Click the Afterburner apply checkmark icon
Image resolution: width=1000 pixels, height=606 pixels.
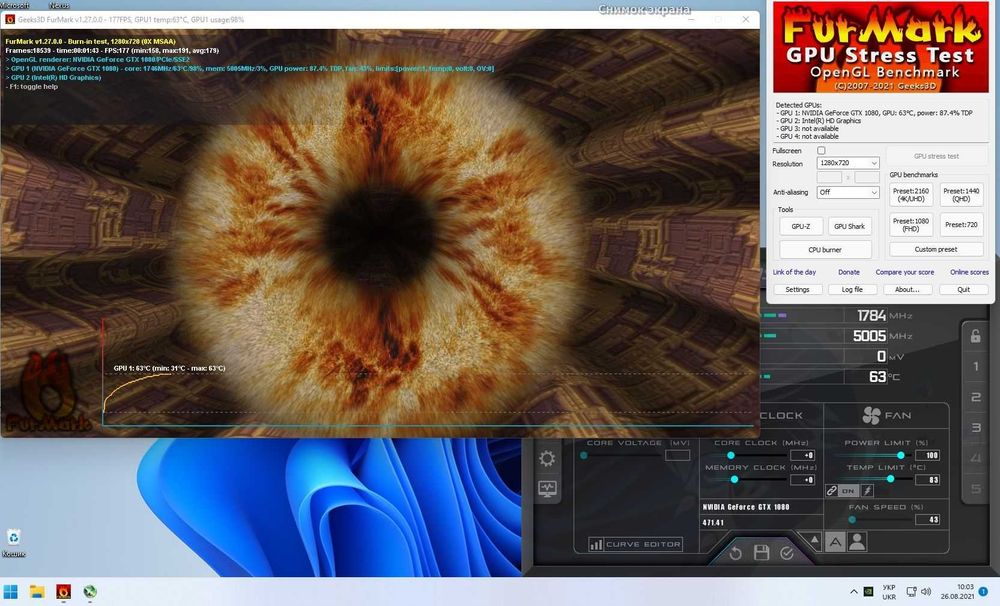pos(787,553)
